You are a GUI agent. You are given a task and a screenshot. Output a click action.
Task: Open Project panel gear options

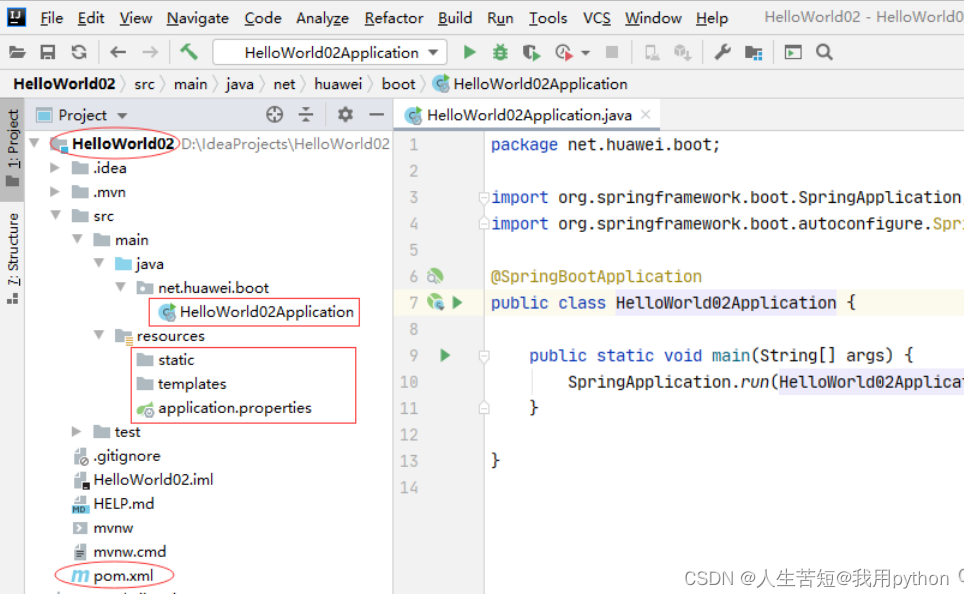point(346,114)
